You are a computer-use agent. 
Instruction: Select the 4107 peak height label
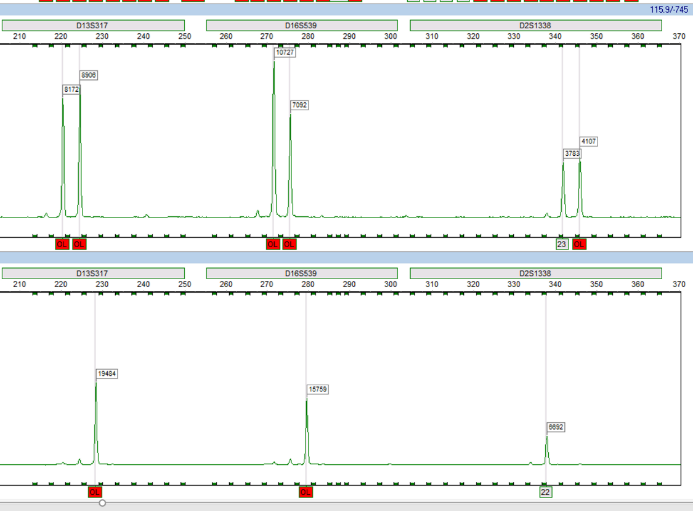click(588, 141)
